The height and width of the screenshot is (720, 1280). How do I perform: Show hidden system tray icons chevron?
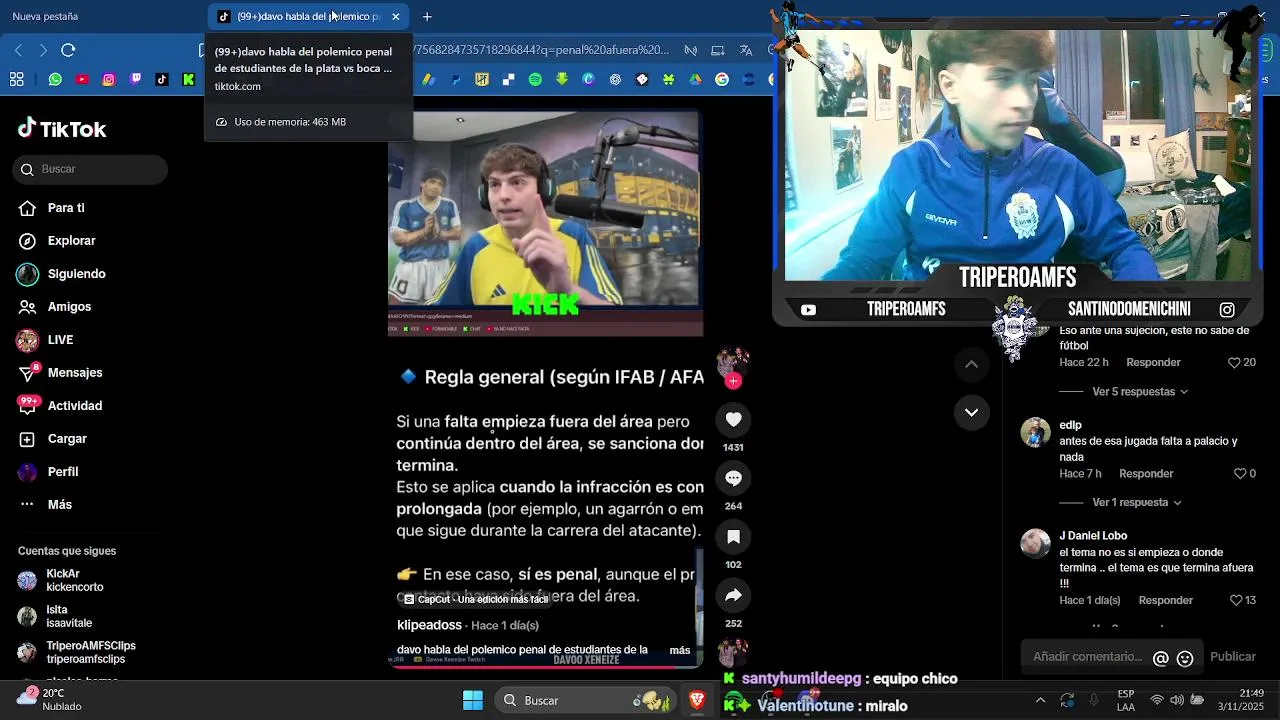[1040, 700]
